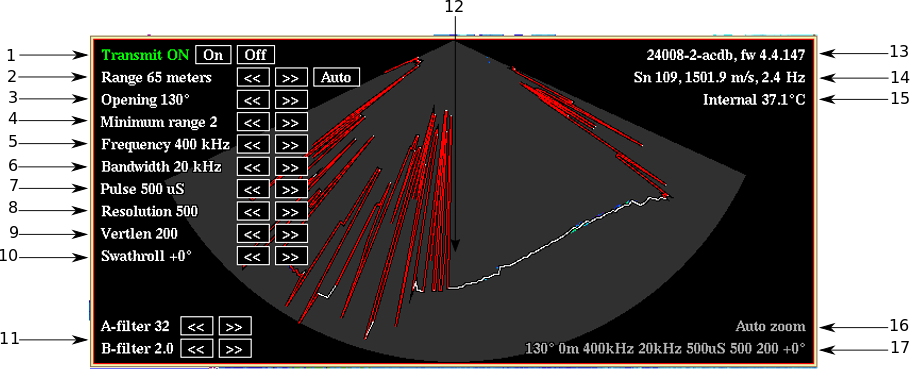Switch transmit off using the Off button
The width and height of the screenshot is (910, 369).
(x=255, y=55)
